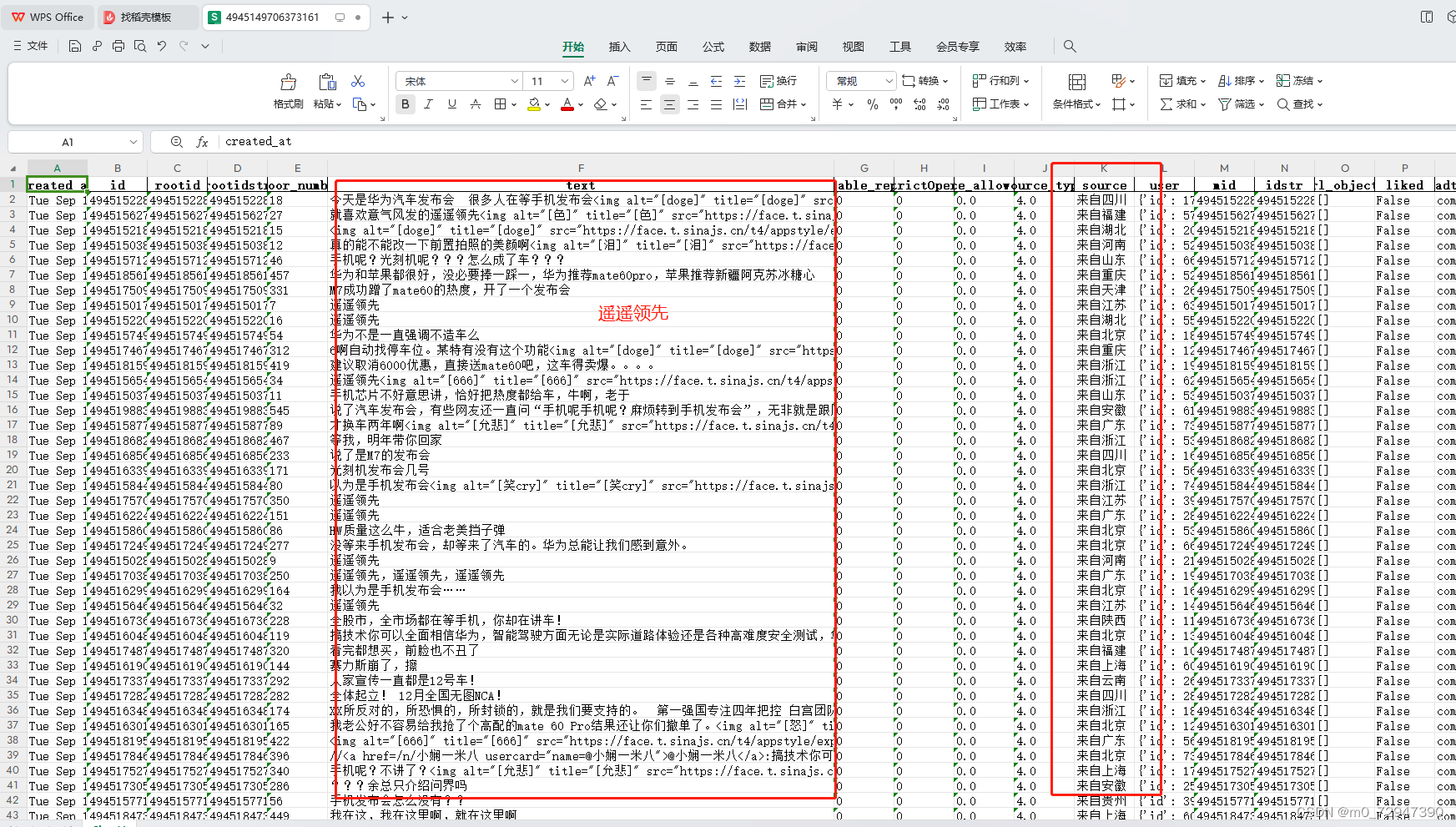Expand the 粘贴 paste options arrow
Screen dimensions: 1456x827
(340, 104)
